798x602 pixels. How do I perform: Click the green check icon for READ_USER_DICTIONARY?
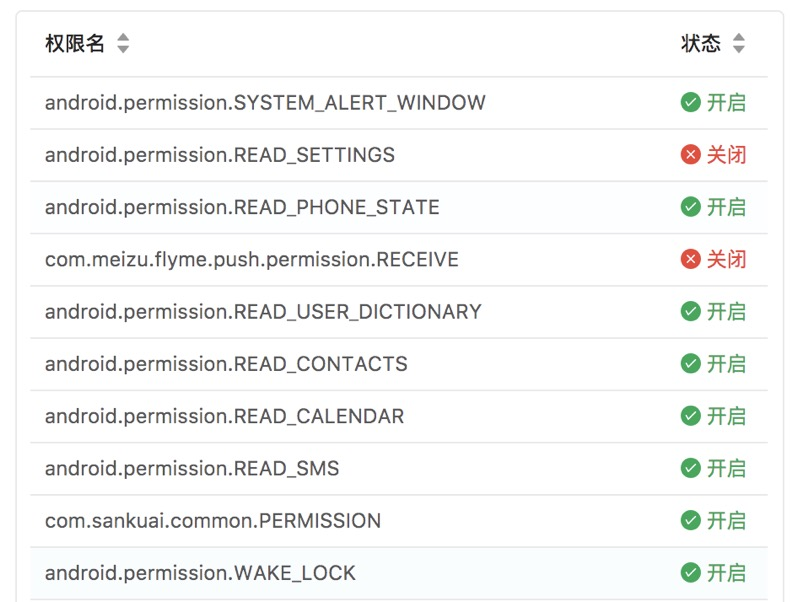[690, 312]
